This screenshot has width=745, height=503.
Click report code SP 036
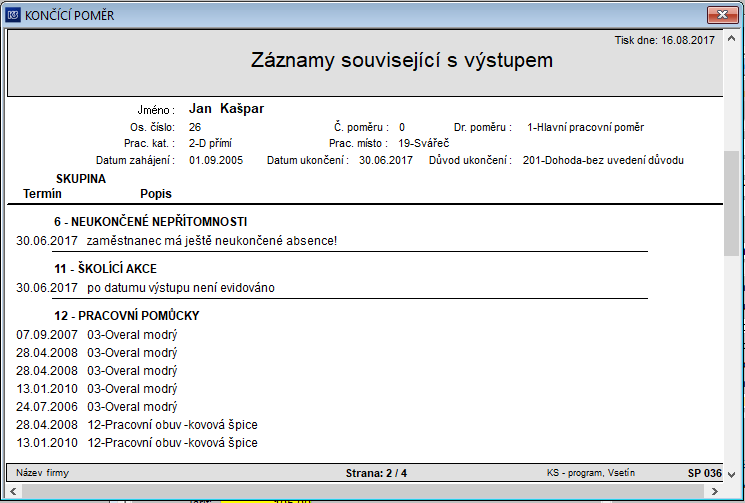tap(705, 473)
